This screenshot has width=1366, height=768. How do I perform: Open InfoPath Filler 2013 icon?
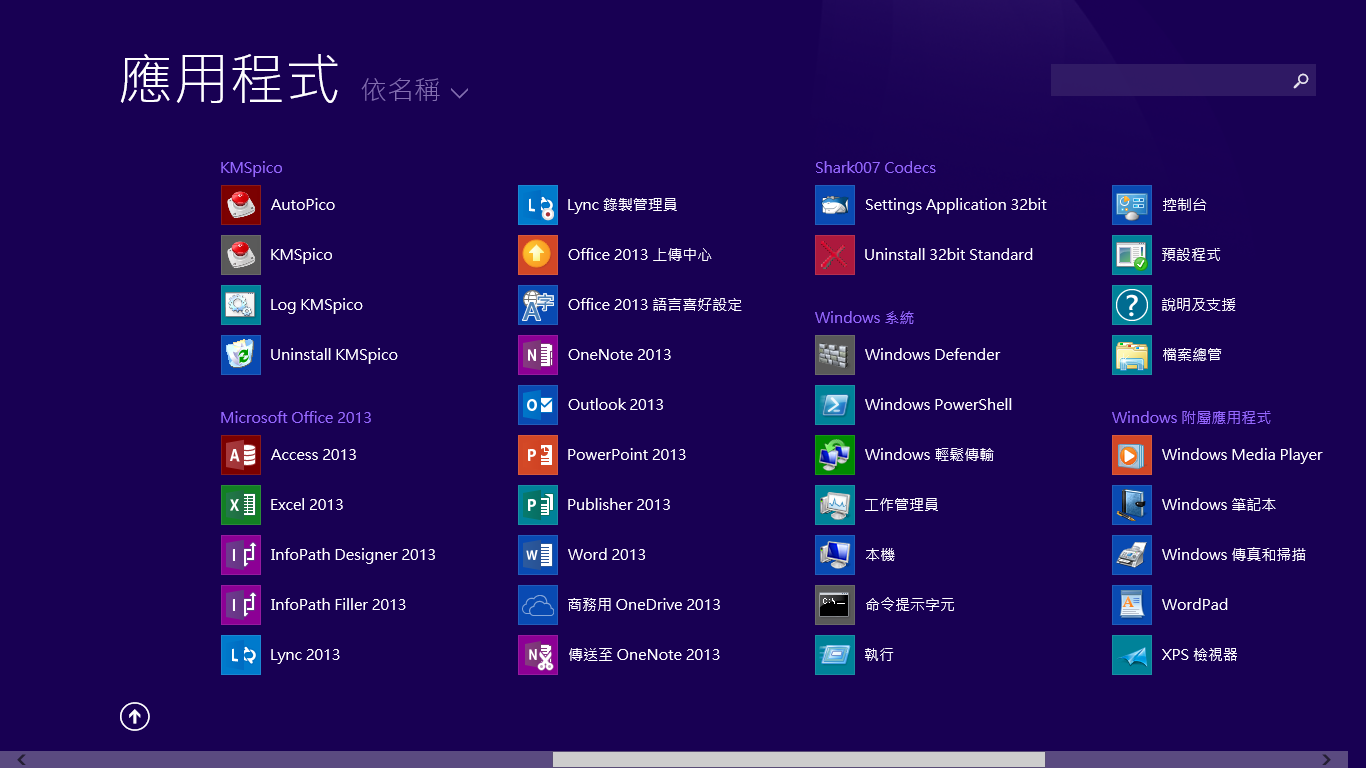tap(241, 605)
